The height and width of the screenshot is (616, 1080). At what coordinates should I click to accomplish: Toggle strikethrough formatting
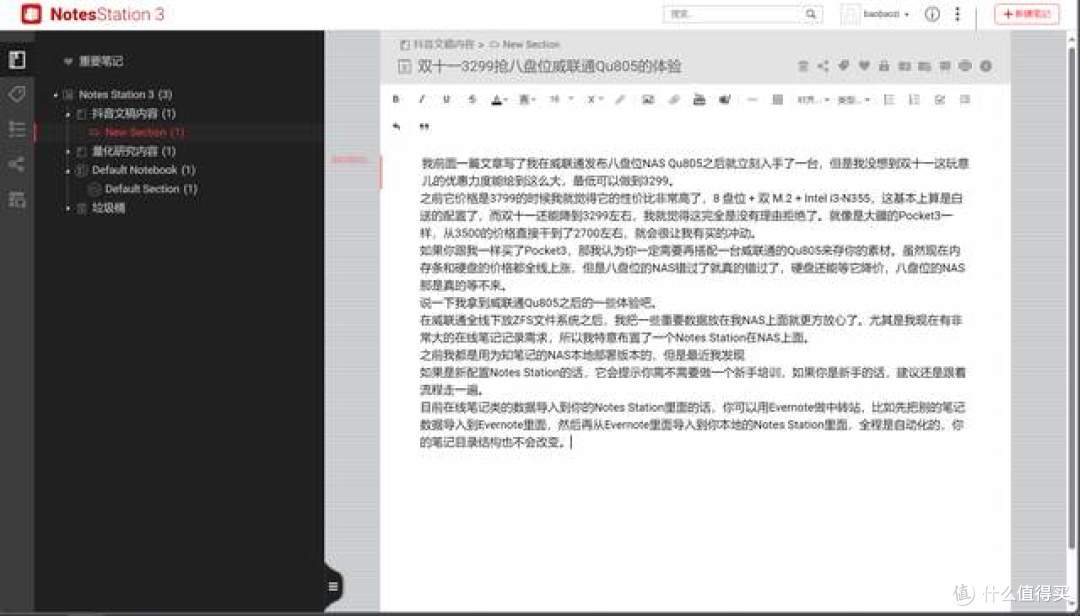pyautogui.click(x=472, y=99)
